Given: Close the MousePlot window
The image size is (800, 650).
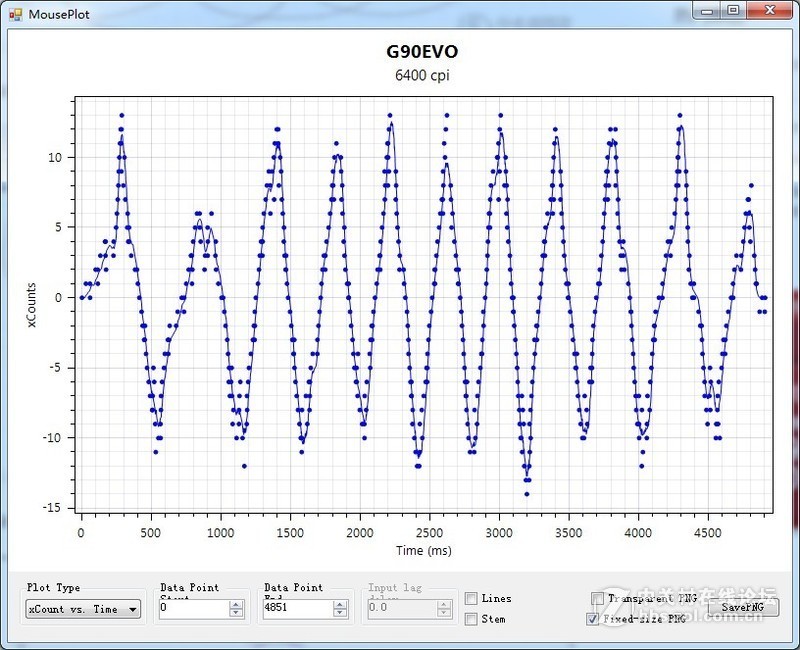Looking at the screenshot, I should [x=769, y=10].
